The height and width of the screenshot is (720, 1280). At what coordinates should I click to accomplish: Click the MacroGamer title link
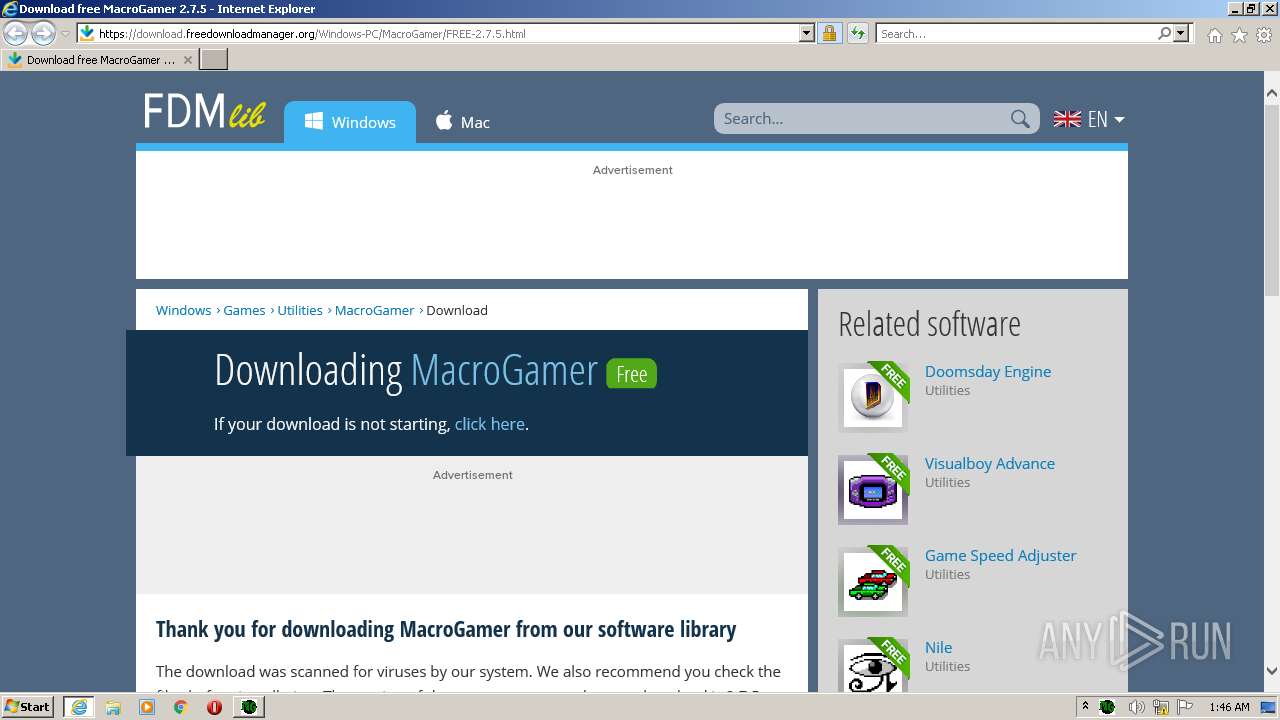[x=504, y=371]
